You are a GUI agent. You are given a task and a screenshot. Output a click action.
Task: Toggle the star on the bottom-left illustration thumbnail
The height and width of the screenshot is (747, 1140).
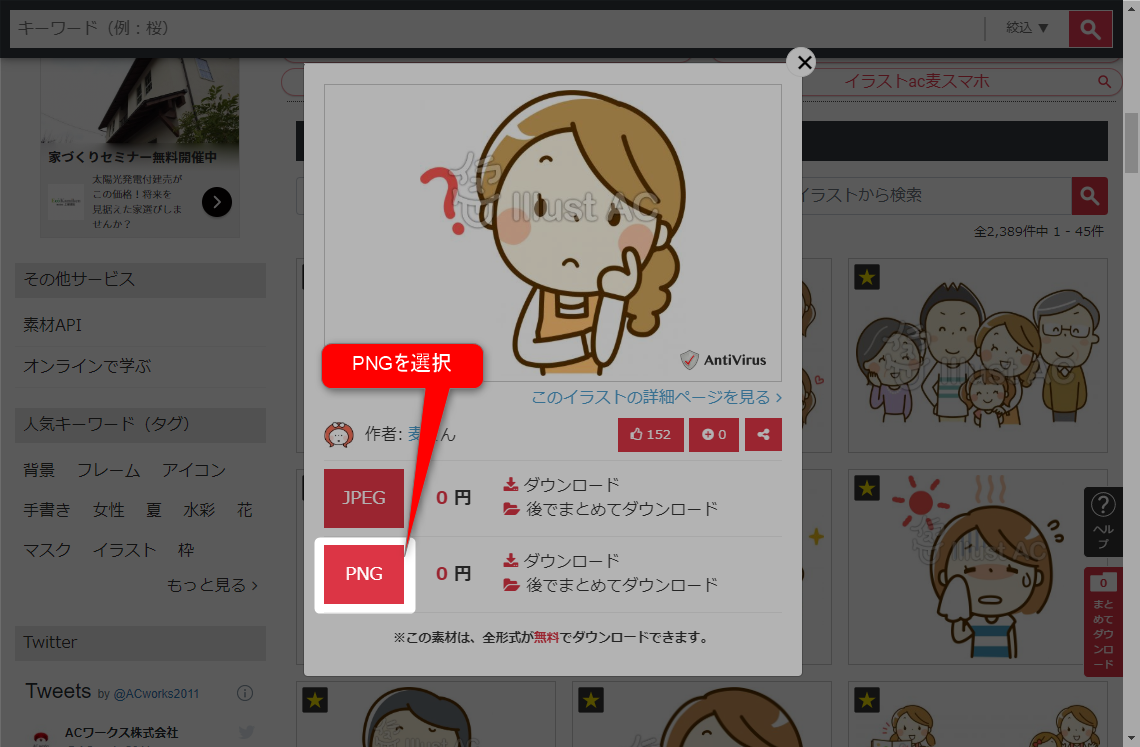[x=315, y=701]
